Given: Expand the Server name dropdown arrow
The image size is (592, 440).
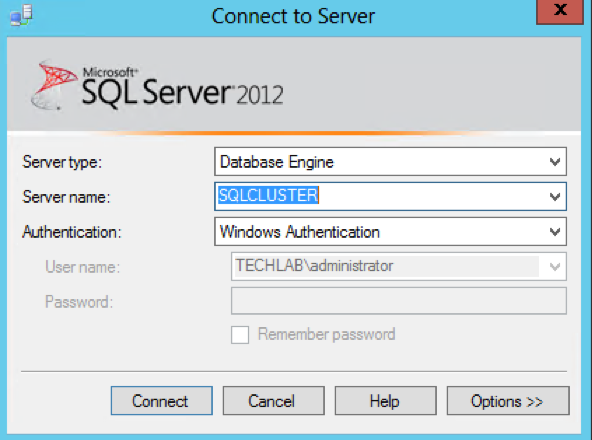Looking at the screenshot, I should pos(555,197).
